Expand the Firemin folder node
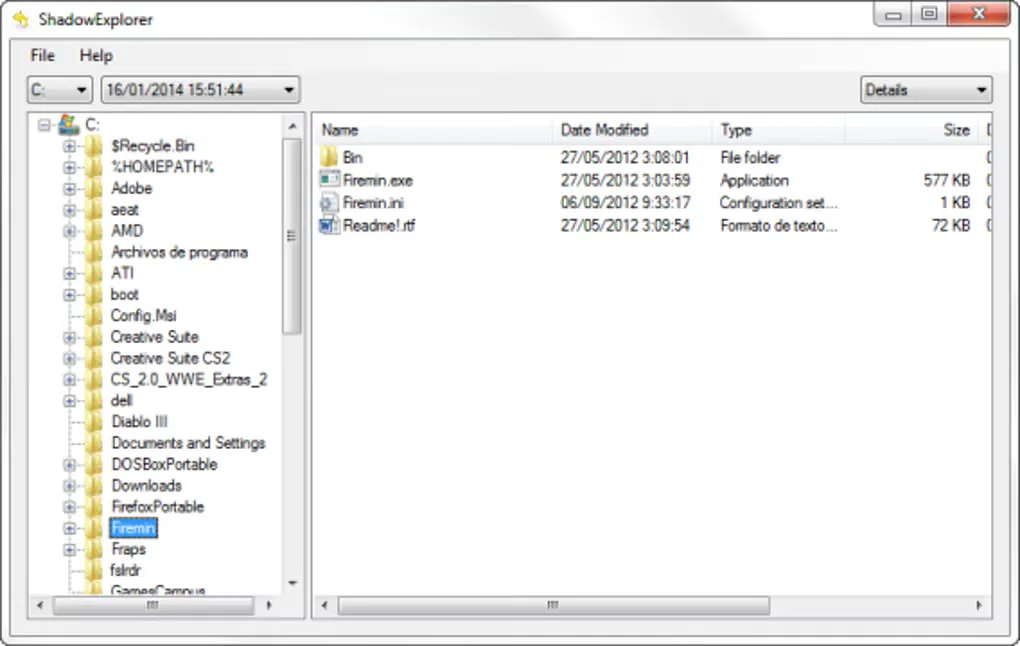Image resolution: width=1020 pixels, height=646 pixels. pyautogui.click(x=69, y=528)
